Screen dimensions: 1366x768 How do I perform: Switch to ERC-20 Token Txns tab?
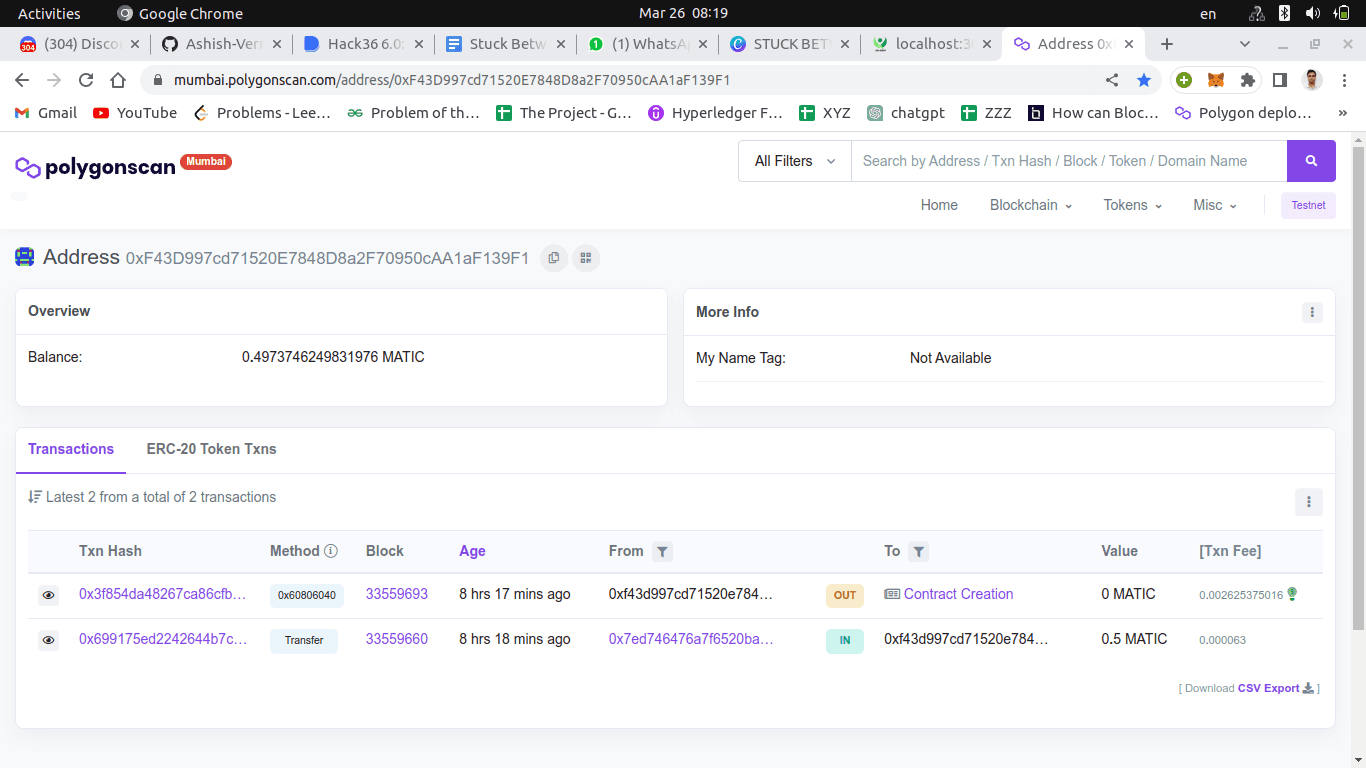[211, 449]
